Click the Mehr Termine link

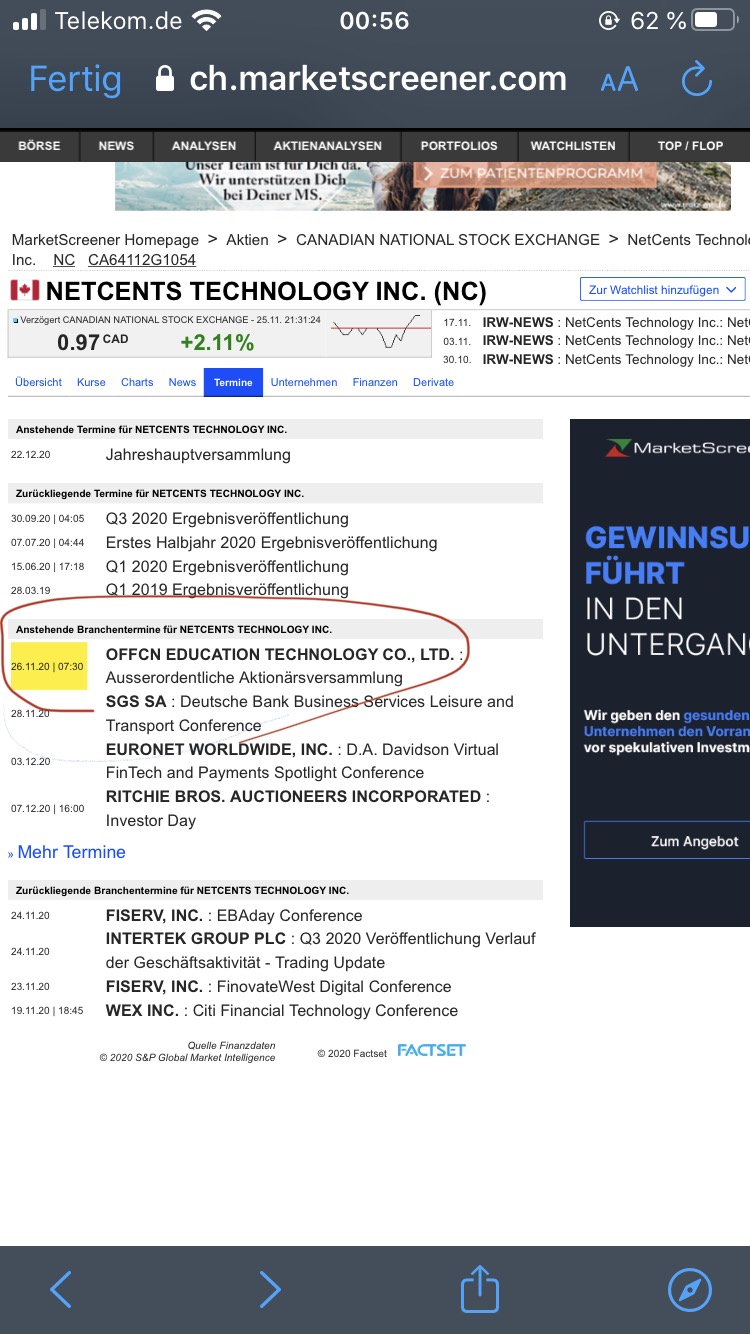(x=71, y=852)
